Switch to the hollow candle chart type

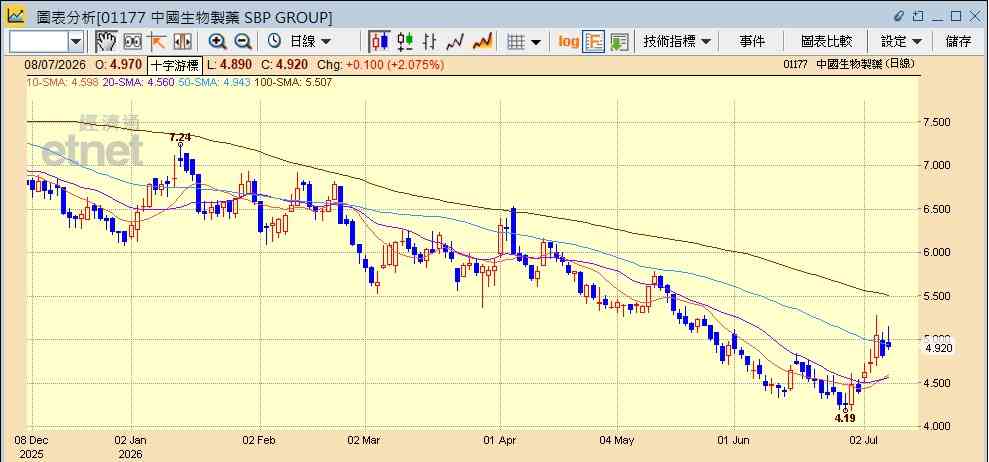[405, 42]
